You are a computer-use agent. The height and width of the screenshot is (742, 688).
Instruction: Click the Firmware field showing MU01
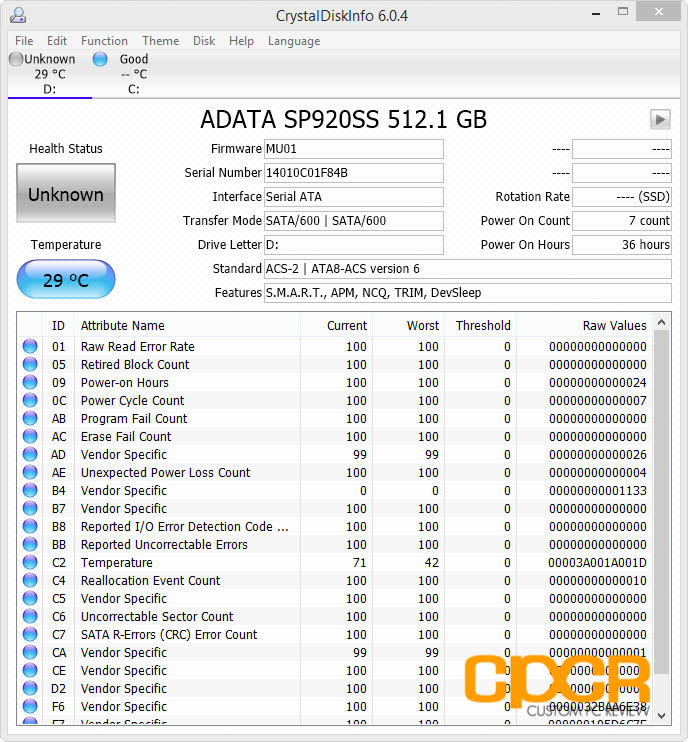[353, 149]
